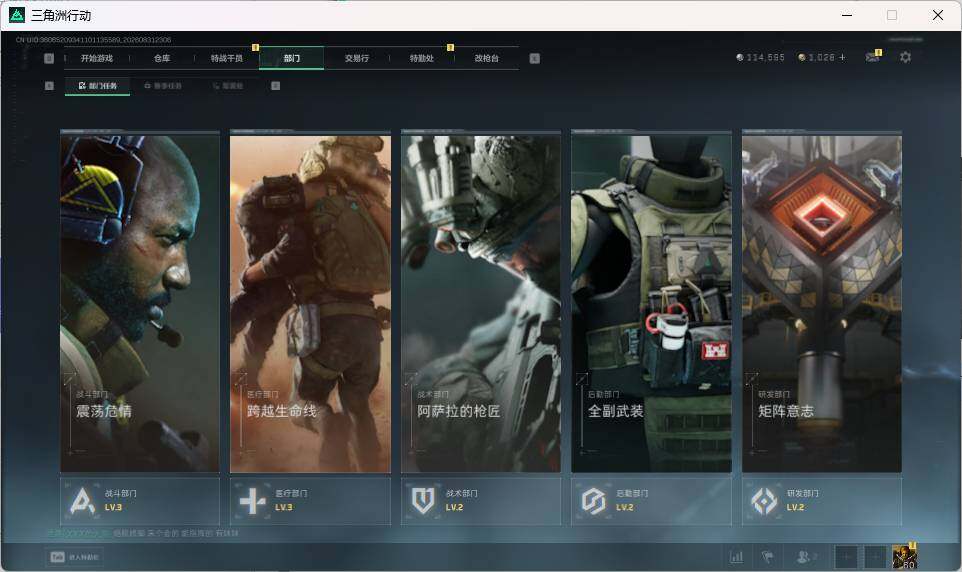Click the 研发部门 diamond emblem icon
The image size is (962, 572).
pos(764,501)
